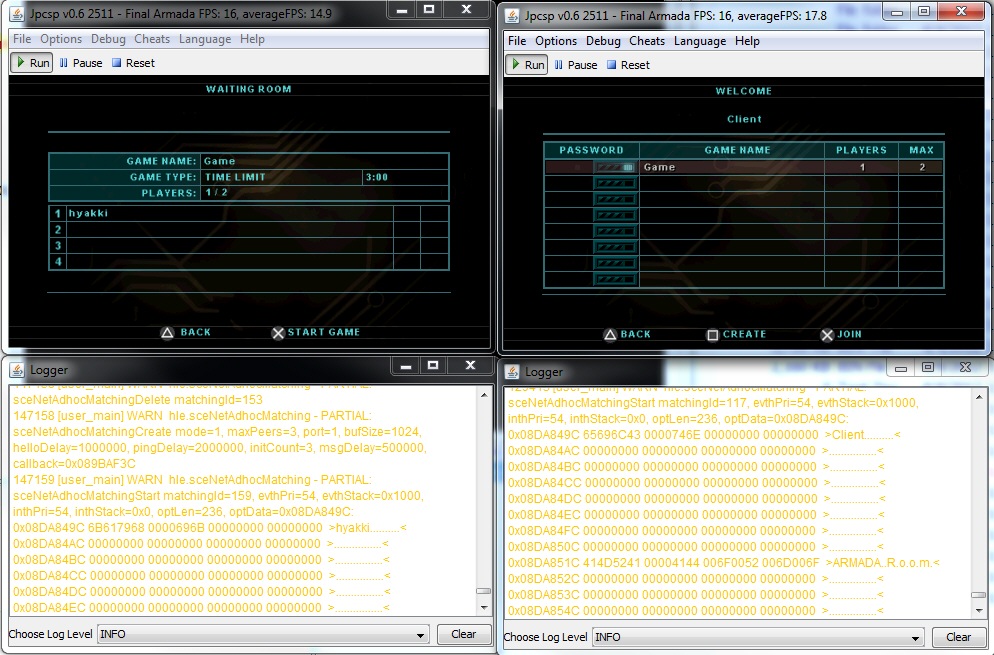Click log line 'sceNetAdhocMatchingDelete matchingId=153'
Screen dimensions: 994x655
[x=138, y=399]
